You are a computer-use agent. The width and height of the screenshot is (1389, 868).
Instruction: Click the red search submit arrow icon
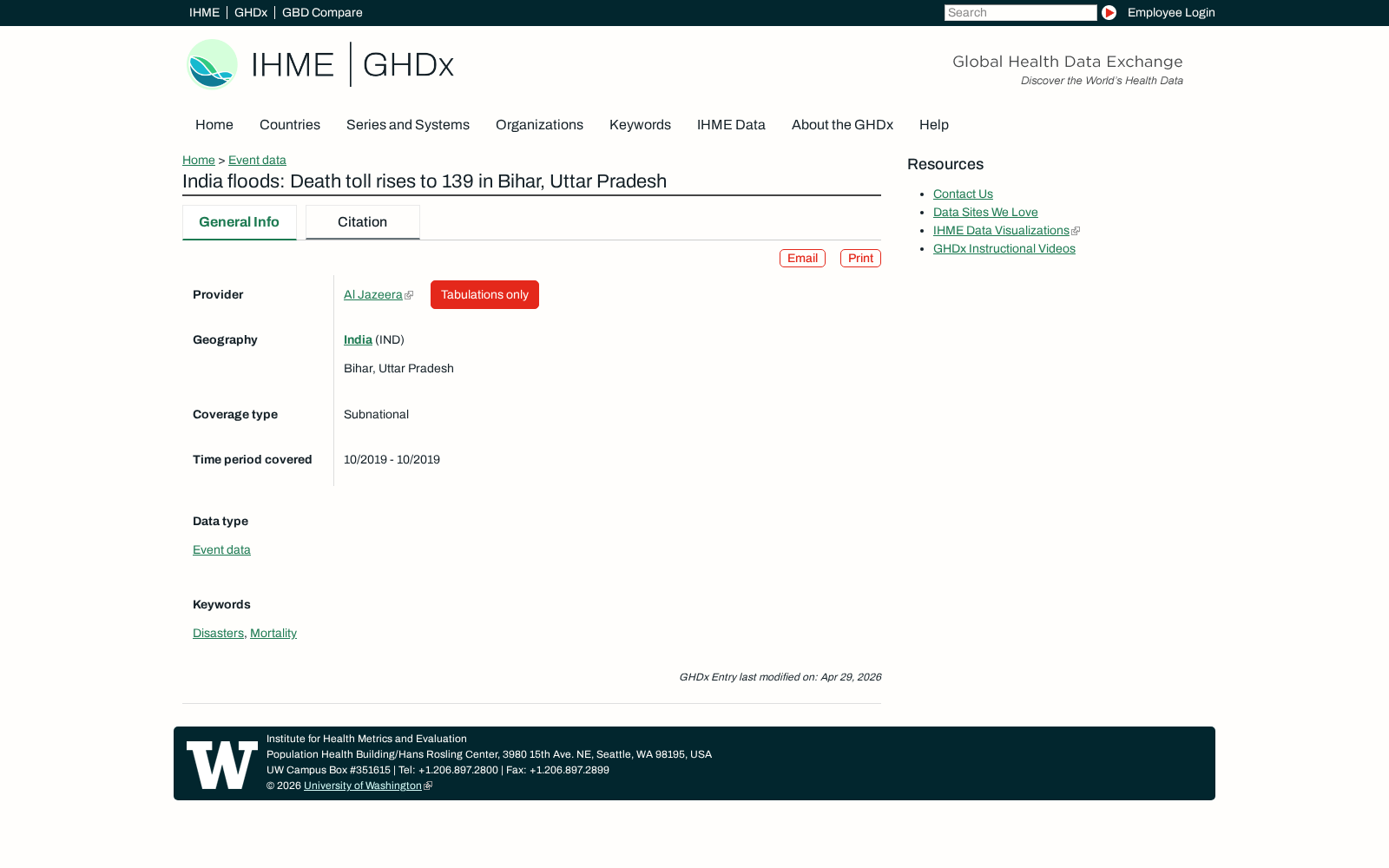click(x=1109, y=13)
